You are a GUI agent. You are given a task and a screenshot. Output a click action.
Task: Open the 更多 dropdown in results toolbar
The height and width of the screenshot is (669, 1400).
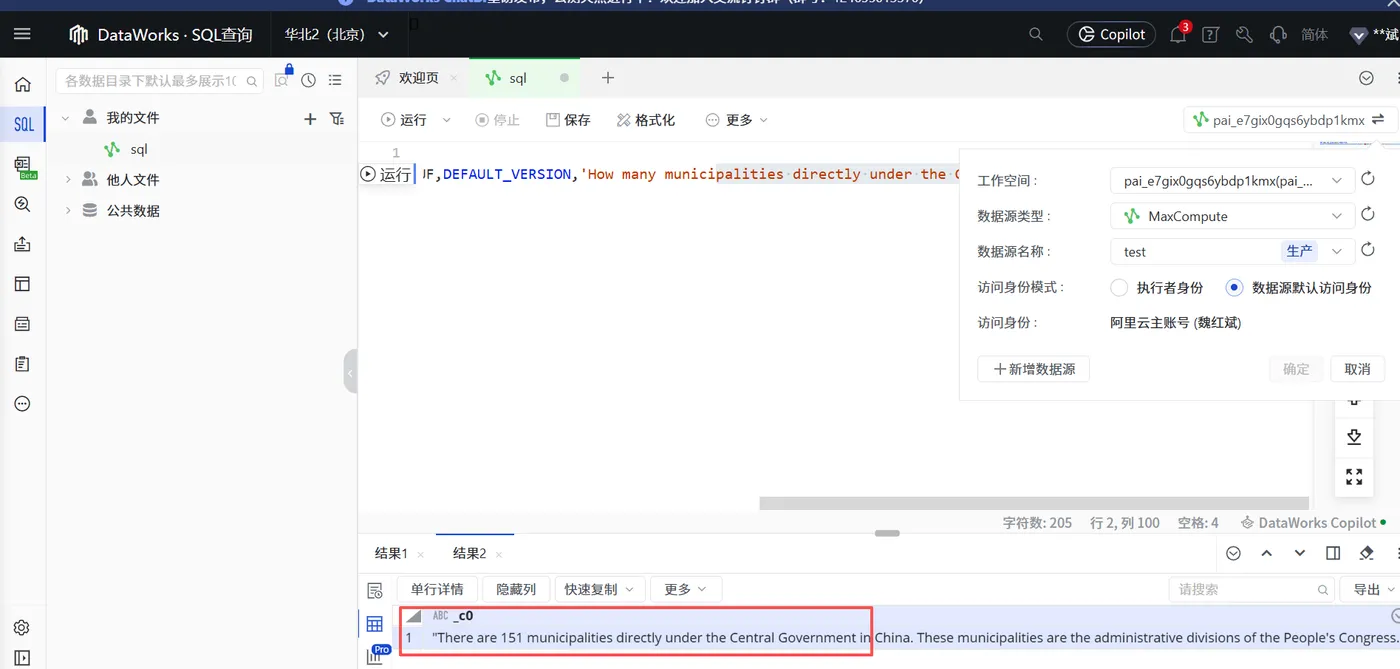(685, 589)
